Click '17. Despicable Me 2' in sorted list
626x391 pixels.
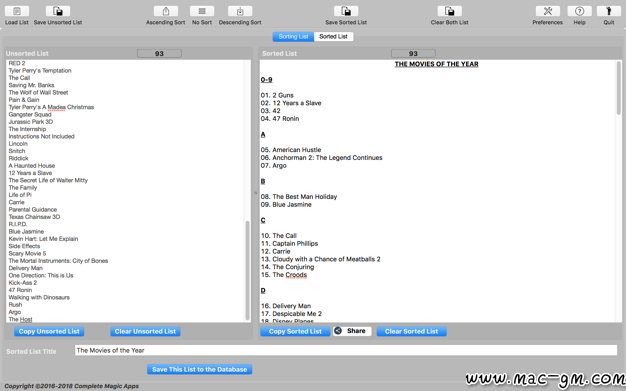[x=291, y=314]
